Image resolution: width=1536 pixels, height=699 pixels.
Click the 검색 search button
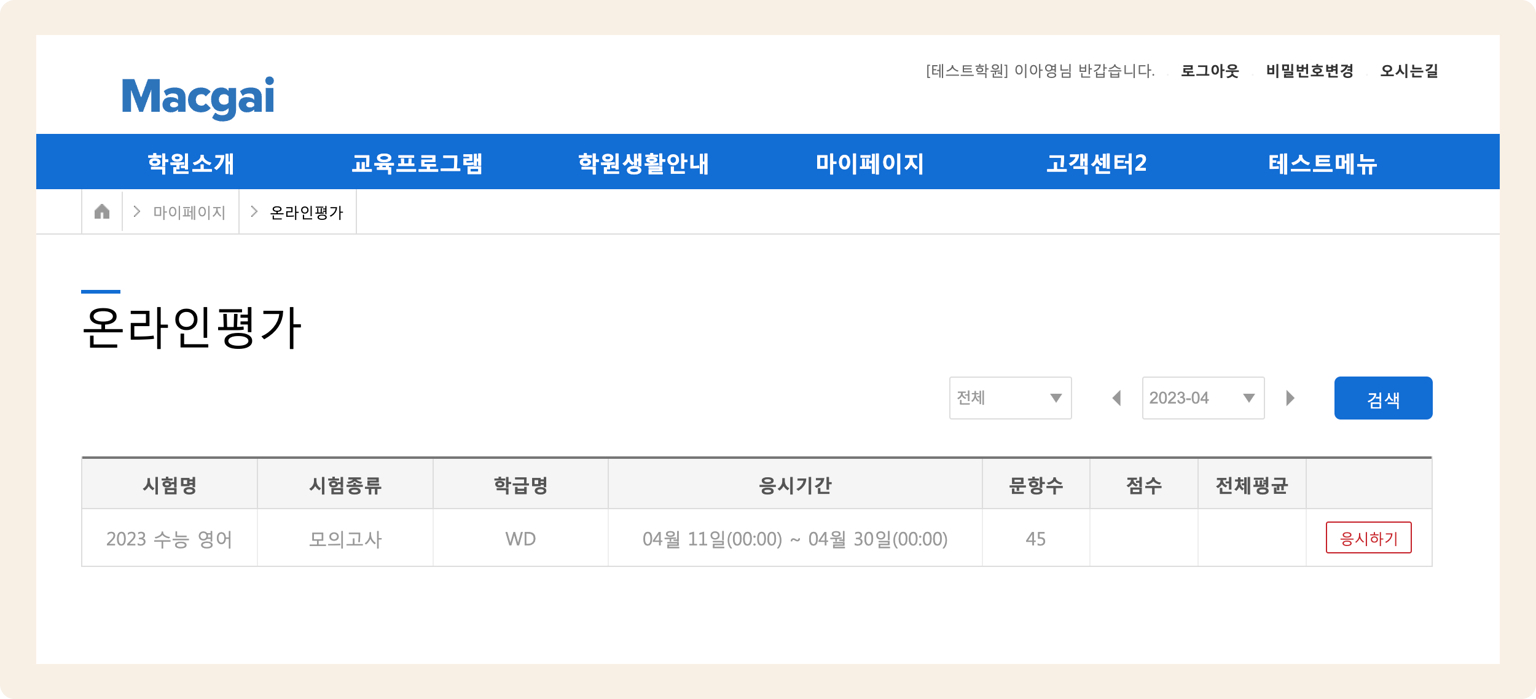(x=1383, y=398)
